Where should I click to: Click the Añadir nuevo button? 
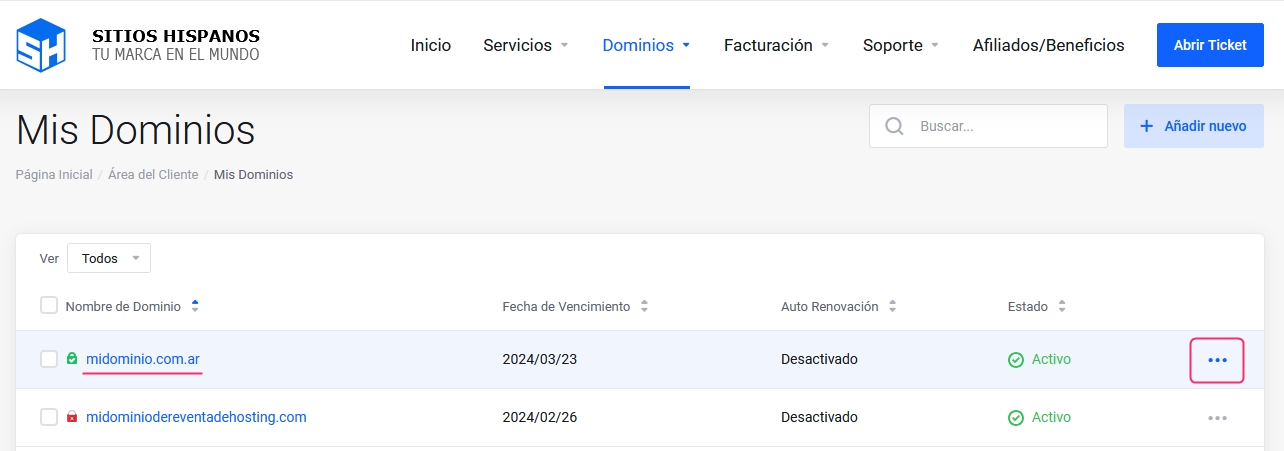(x=1193, y=127)
